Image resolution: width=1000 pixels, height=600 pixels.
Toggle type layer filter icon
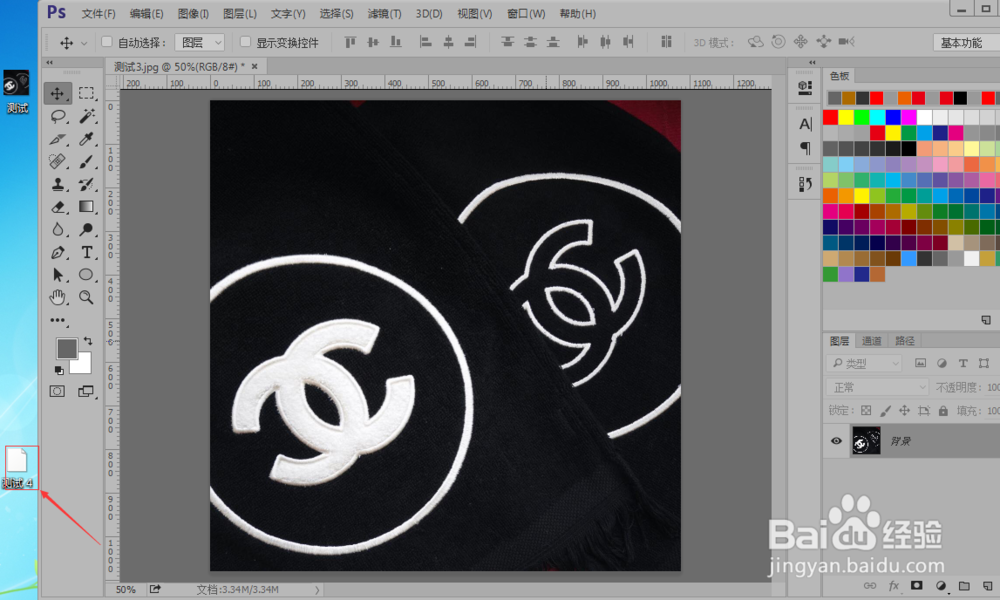[963, 363]
